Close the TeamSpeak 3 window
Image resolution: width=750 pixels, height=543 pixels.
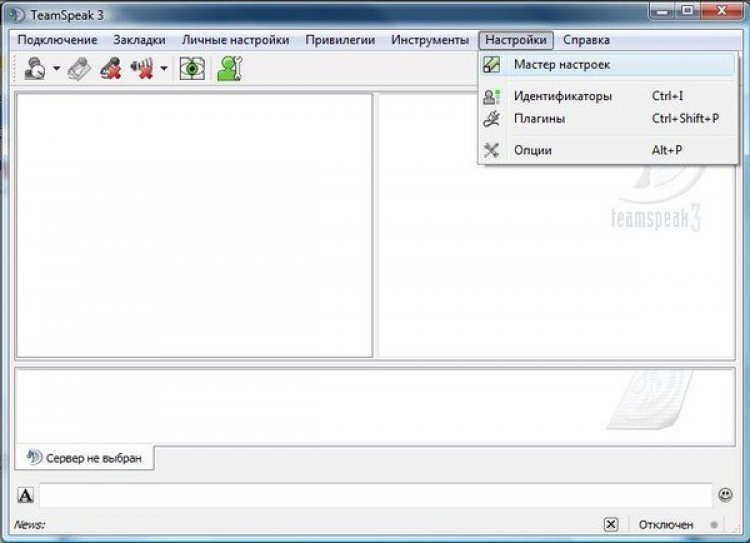pos(721,11)
